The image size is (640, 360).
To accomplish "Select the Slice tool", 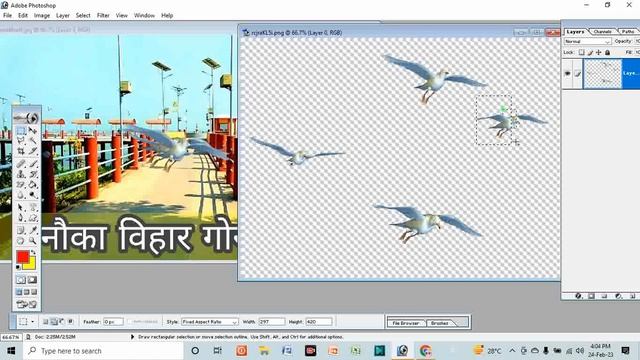I will pos(33,151).
